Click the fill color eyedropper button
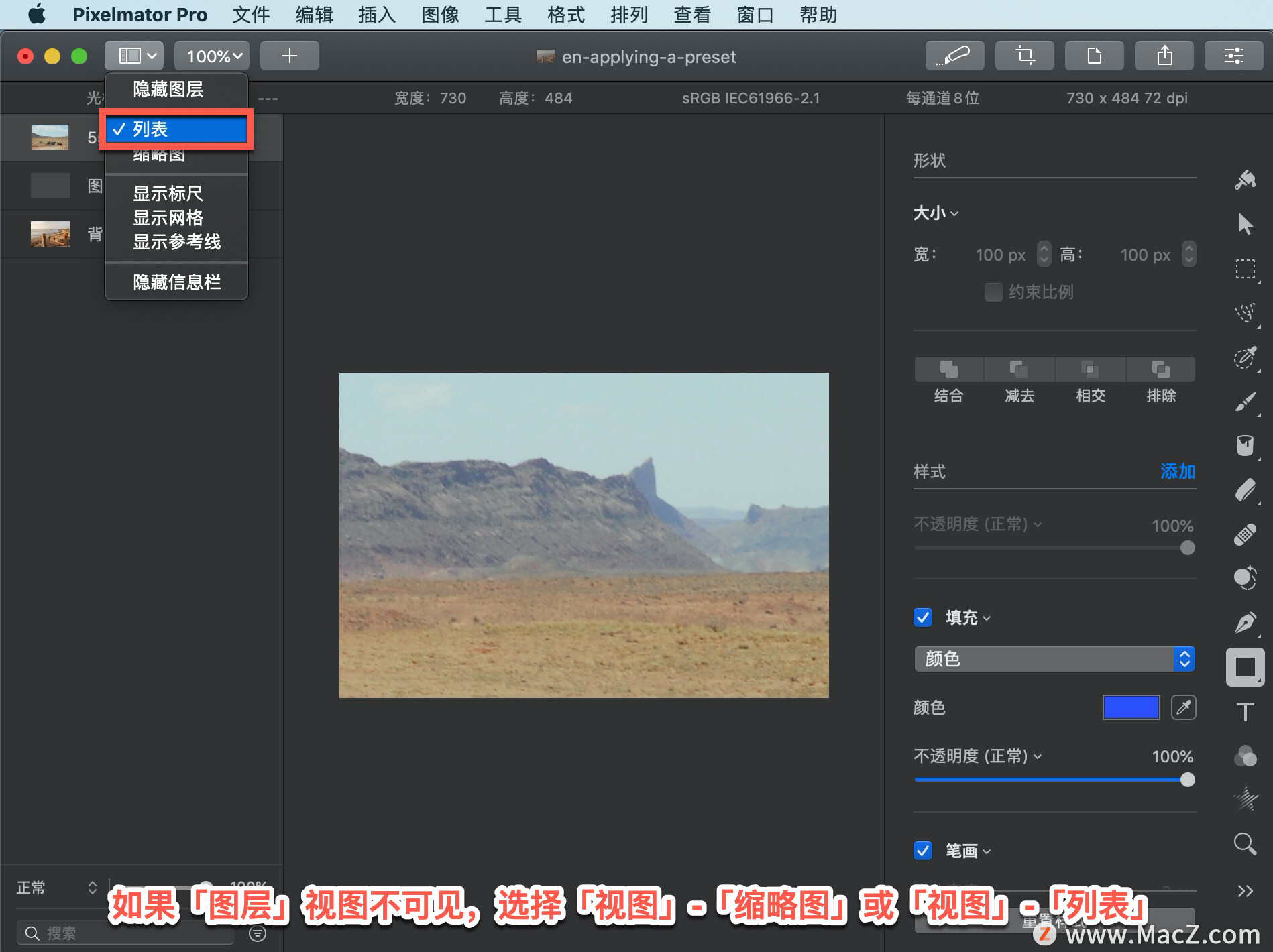This screenshot has width=1273, height=952. (1183, 707)
